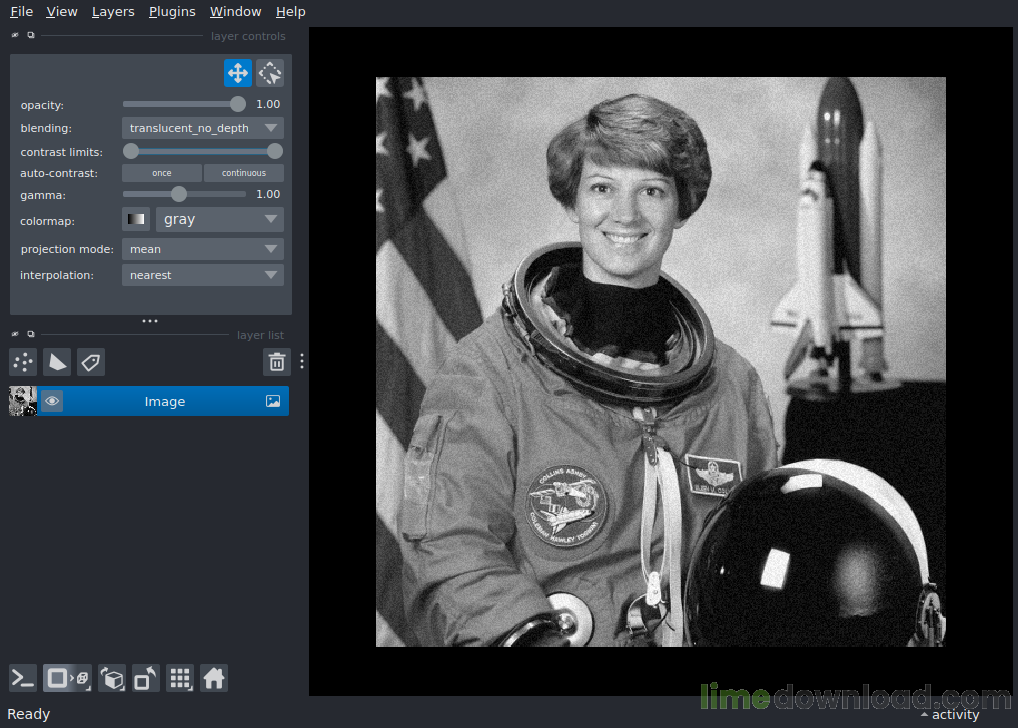Open the Plugins menu

point(171,11)
